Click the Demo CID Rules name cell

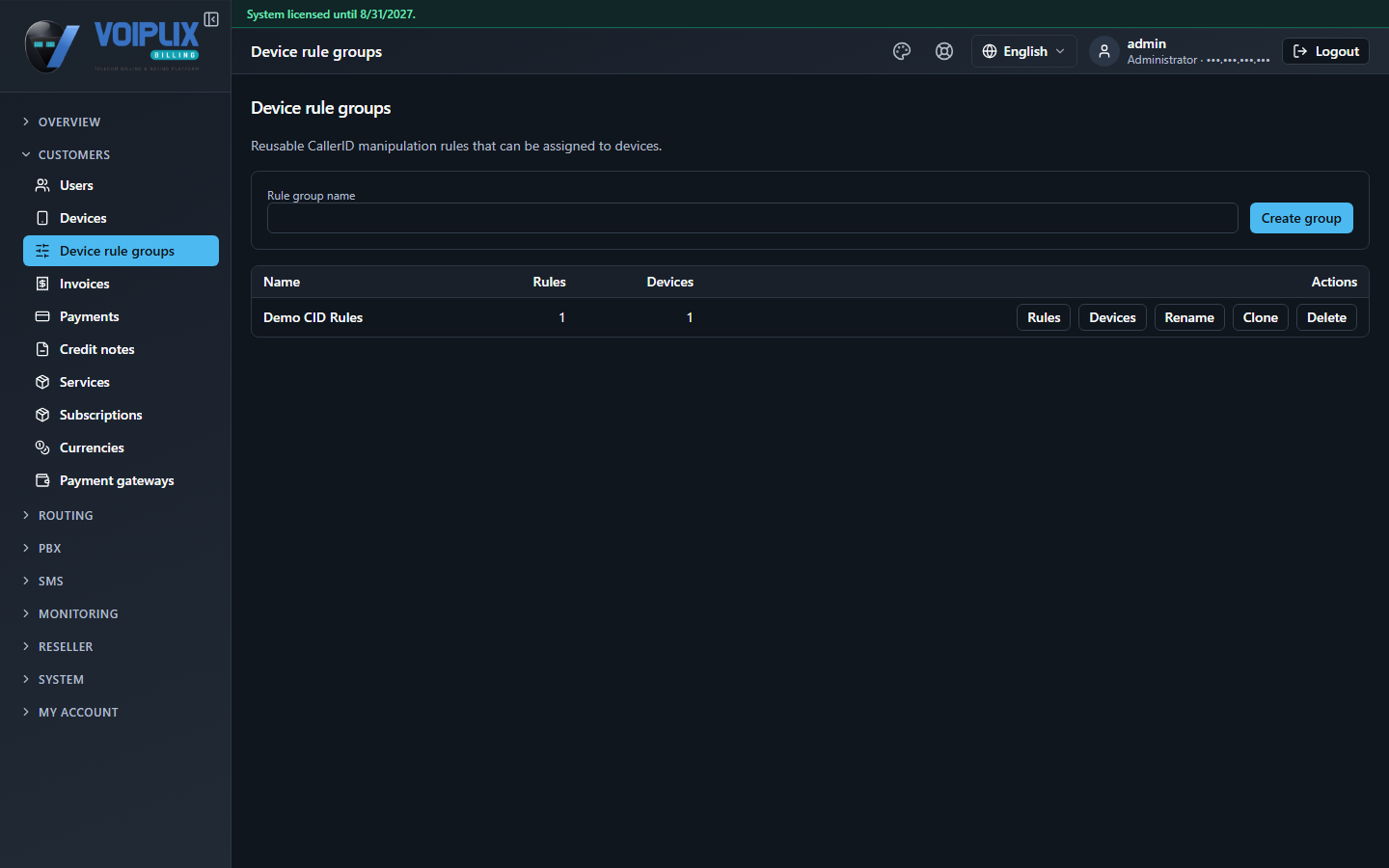pyautogui.click(x=313, y=317)
